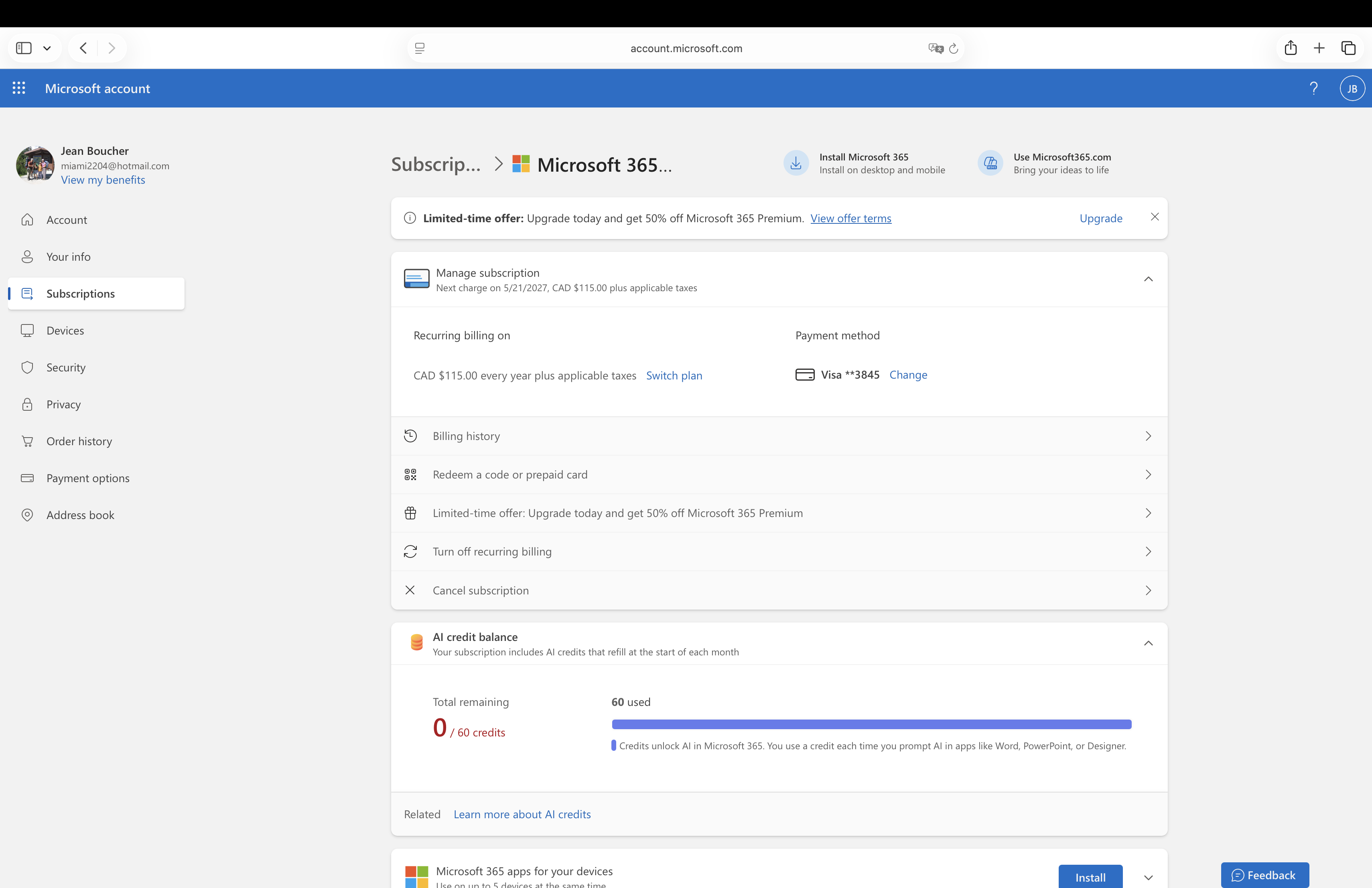Go forward to the next page
The width and height of the screenshot is (1372, 888).
112,48
